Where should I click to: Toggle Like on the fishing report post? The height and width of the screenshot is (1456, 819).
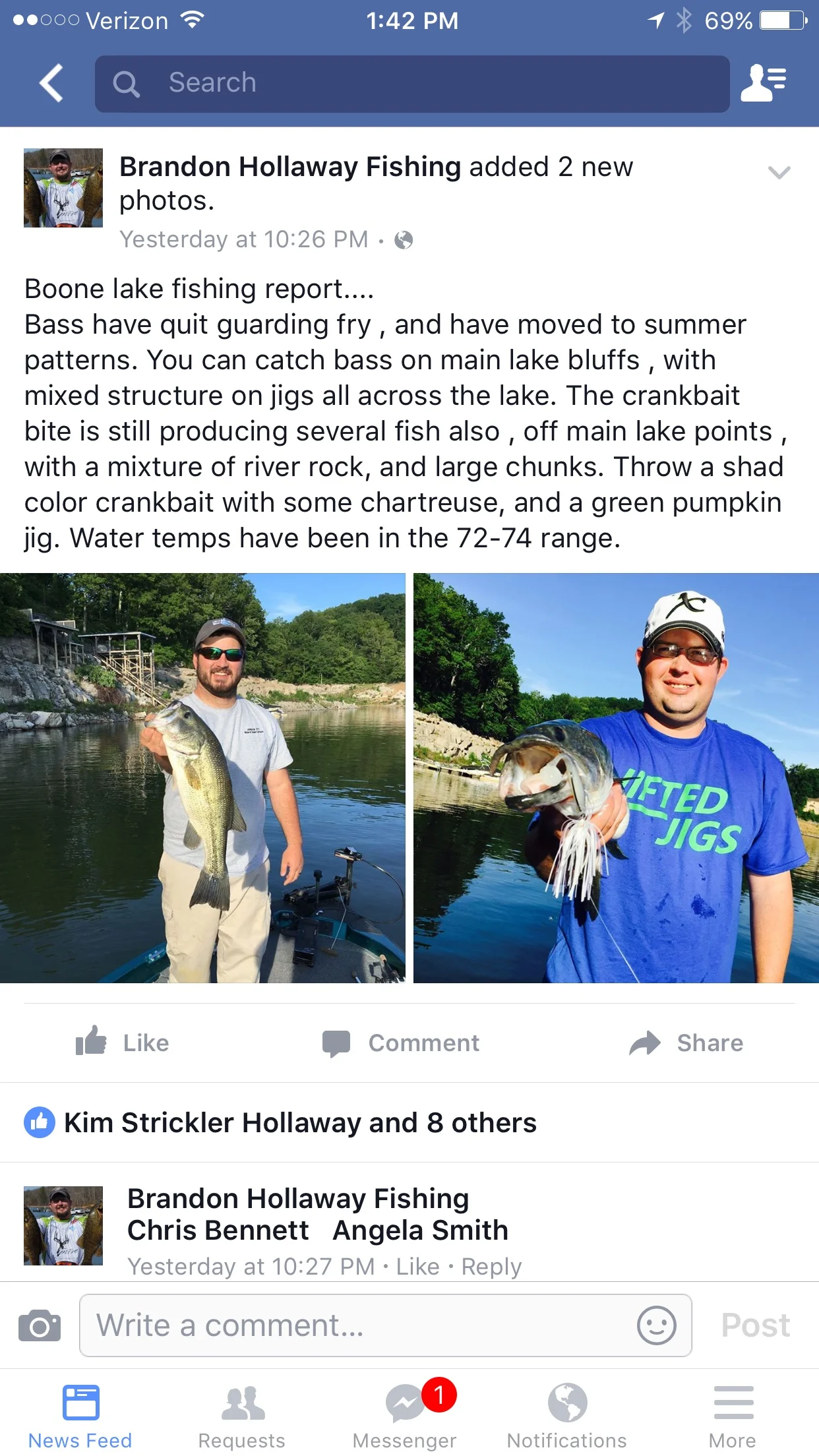pos(123,1043)
